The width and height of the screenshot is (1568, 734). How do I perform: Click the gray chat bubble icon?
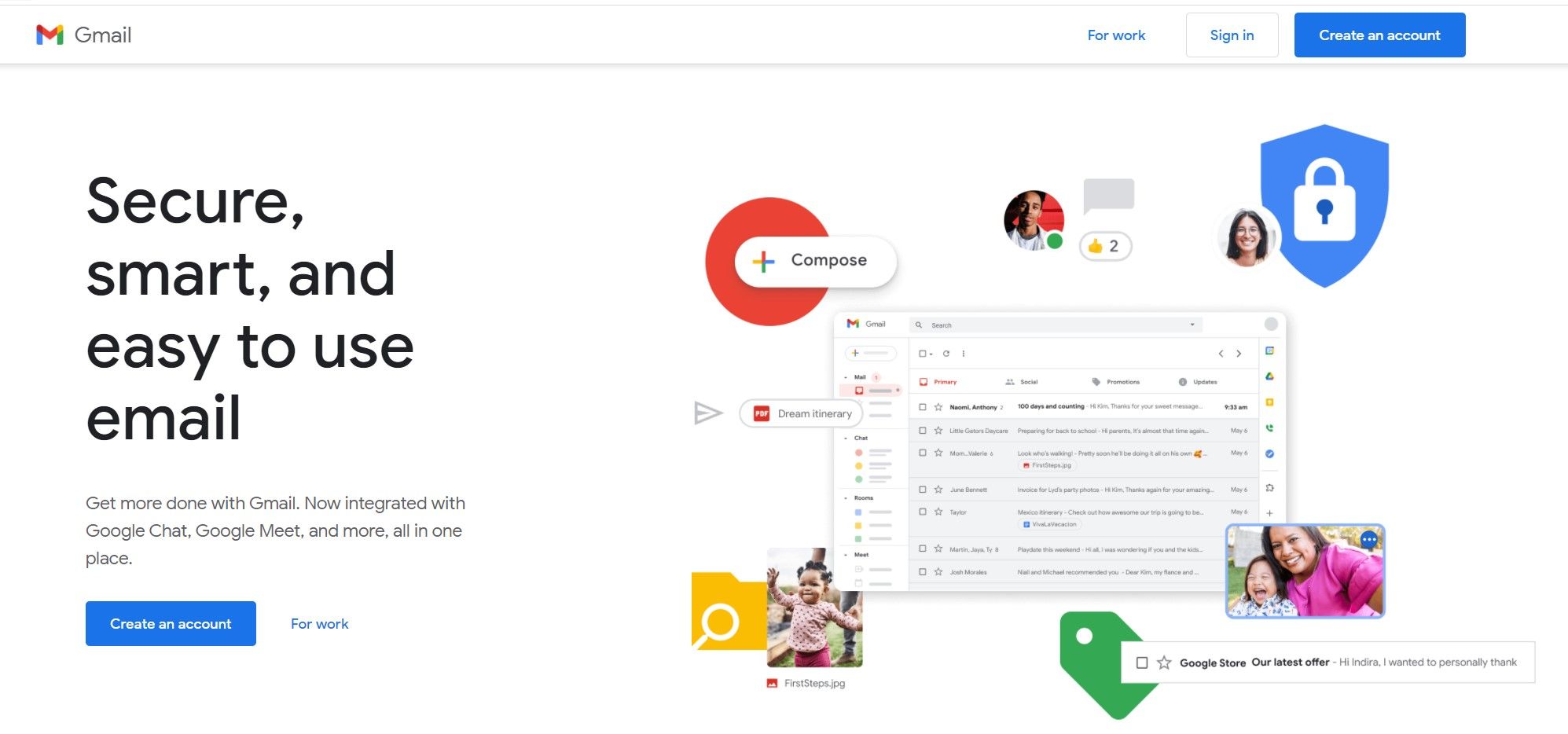[x=1108, y=196]
